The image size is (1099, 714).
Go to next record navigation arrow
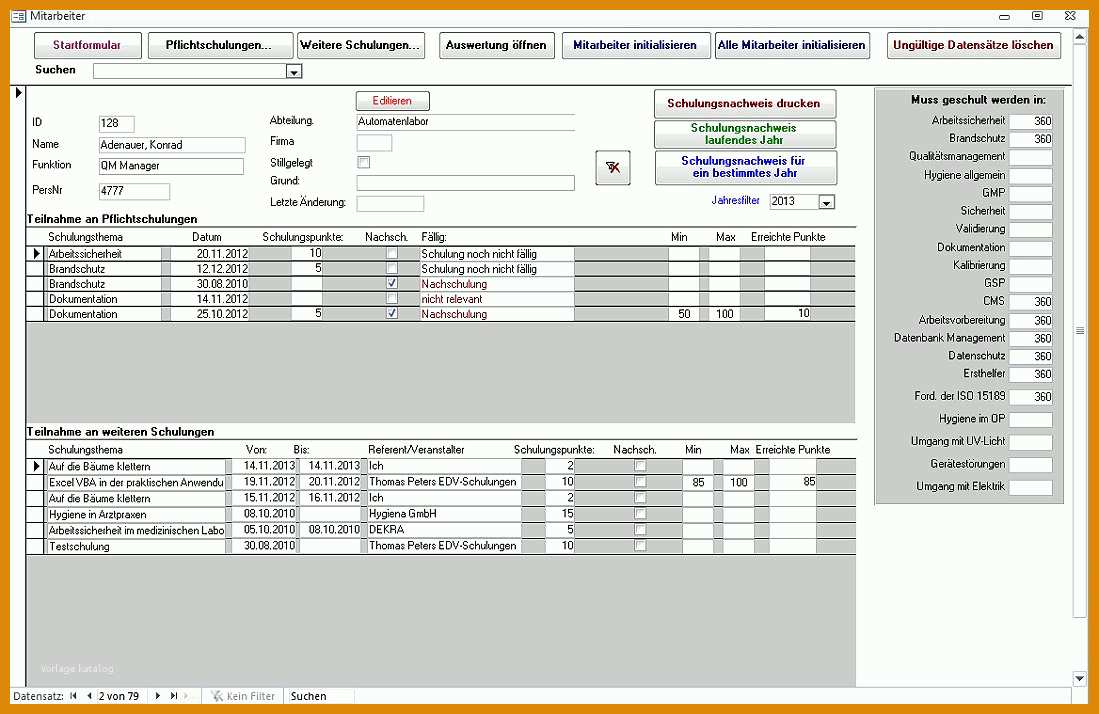(158, 696)
